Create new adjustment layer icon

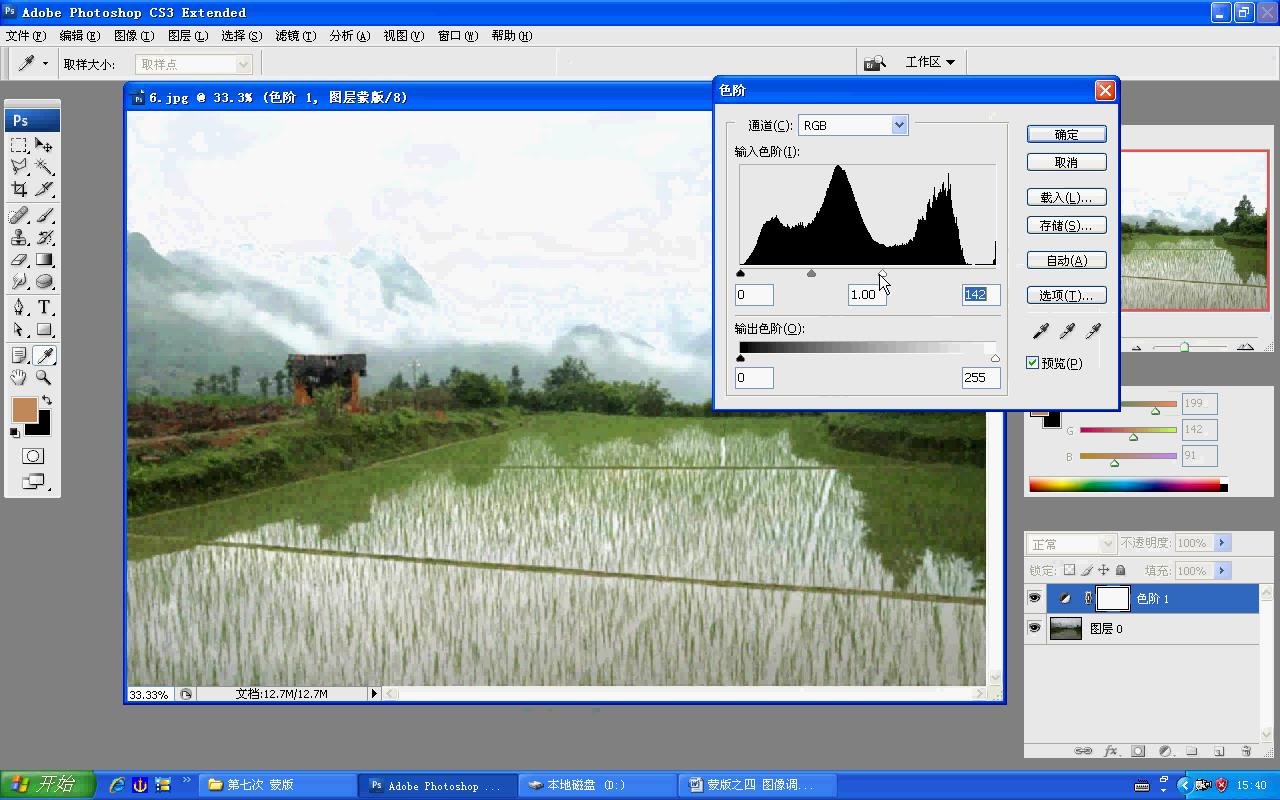(1165, 750)
